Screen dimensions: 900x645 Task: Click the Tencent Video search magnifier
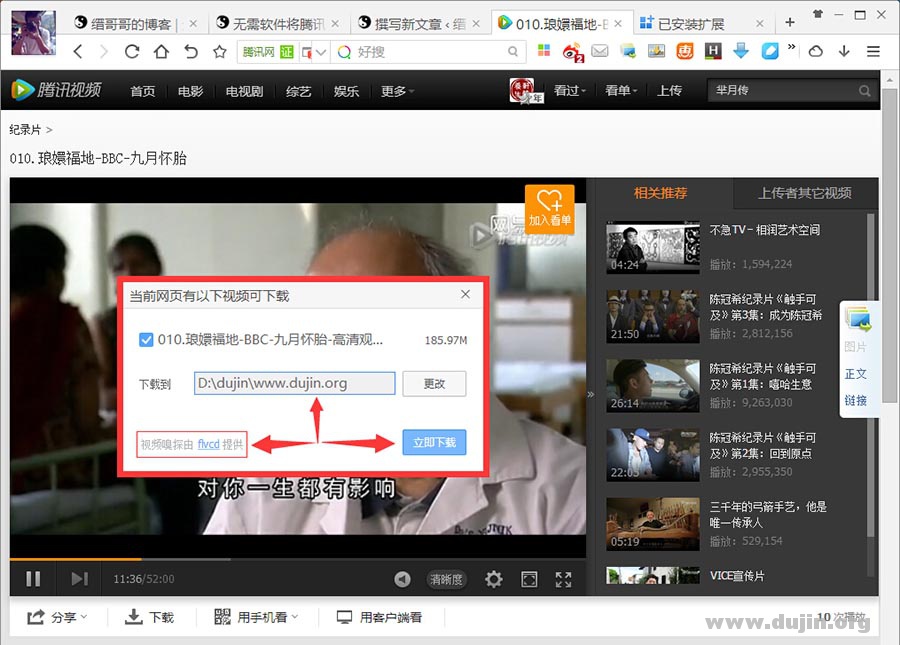click(864, 91)
